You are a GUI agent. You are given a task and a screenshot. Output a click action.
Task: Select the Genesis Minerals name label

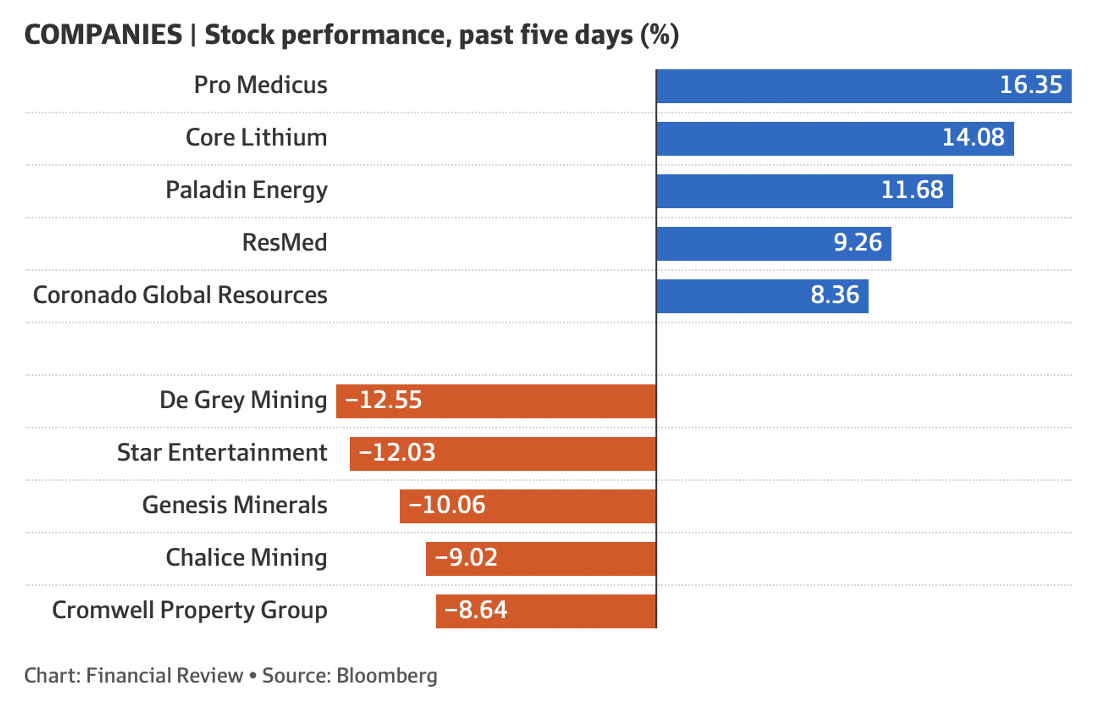click(235, 505)
